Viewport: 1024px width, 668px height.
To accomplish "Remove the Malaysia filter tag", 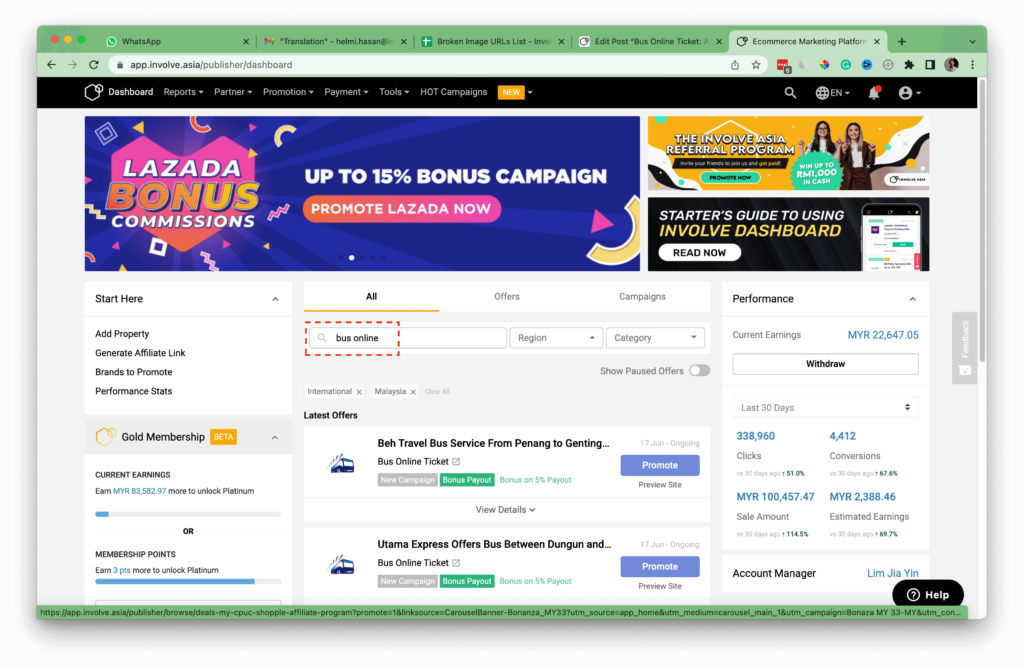I will pos(413,392).
